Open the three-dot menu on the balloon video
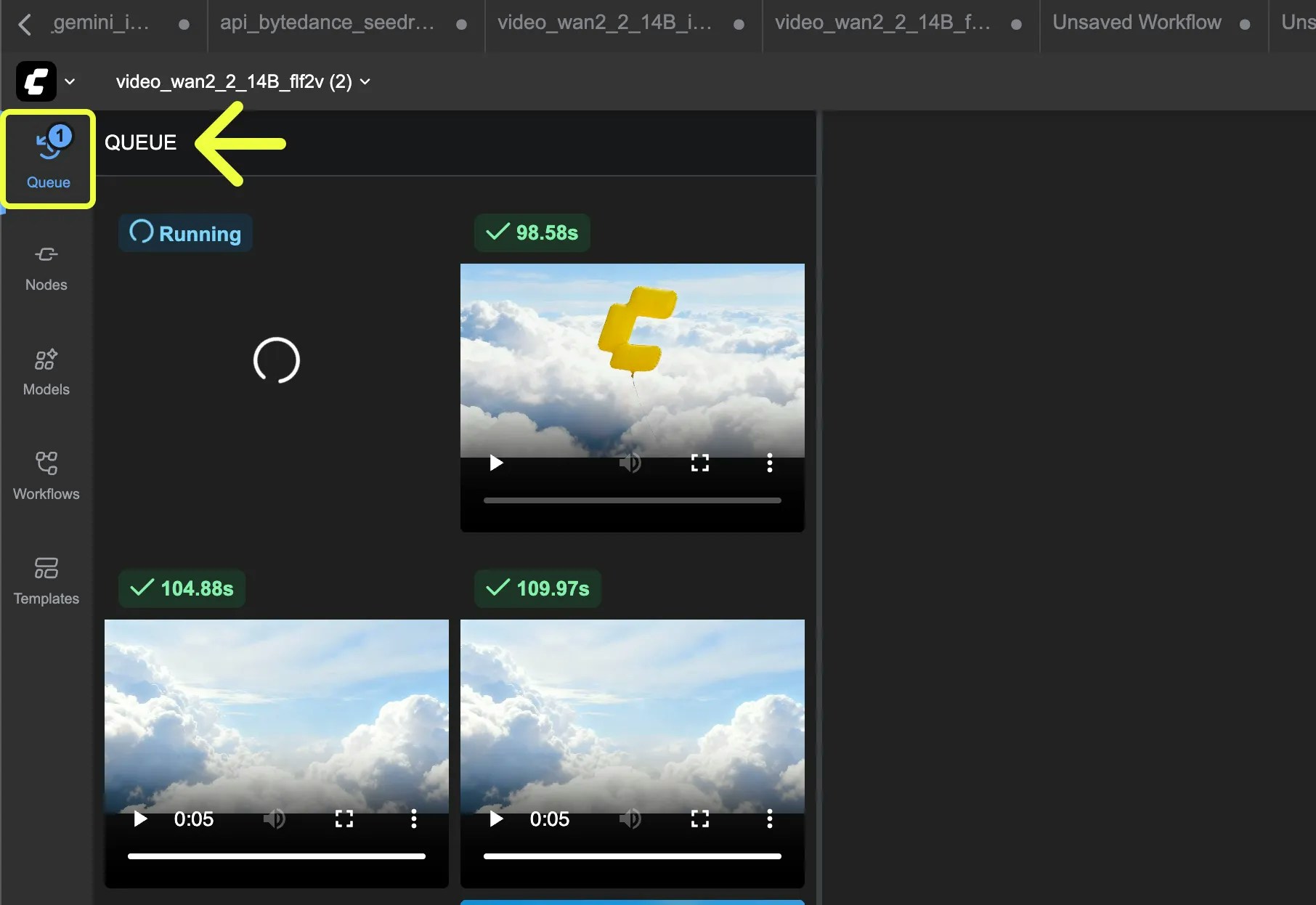This screenshot has height=905, width=1316. click(768, 463)
